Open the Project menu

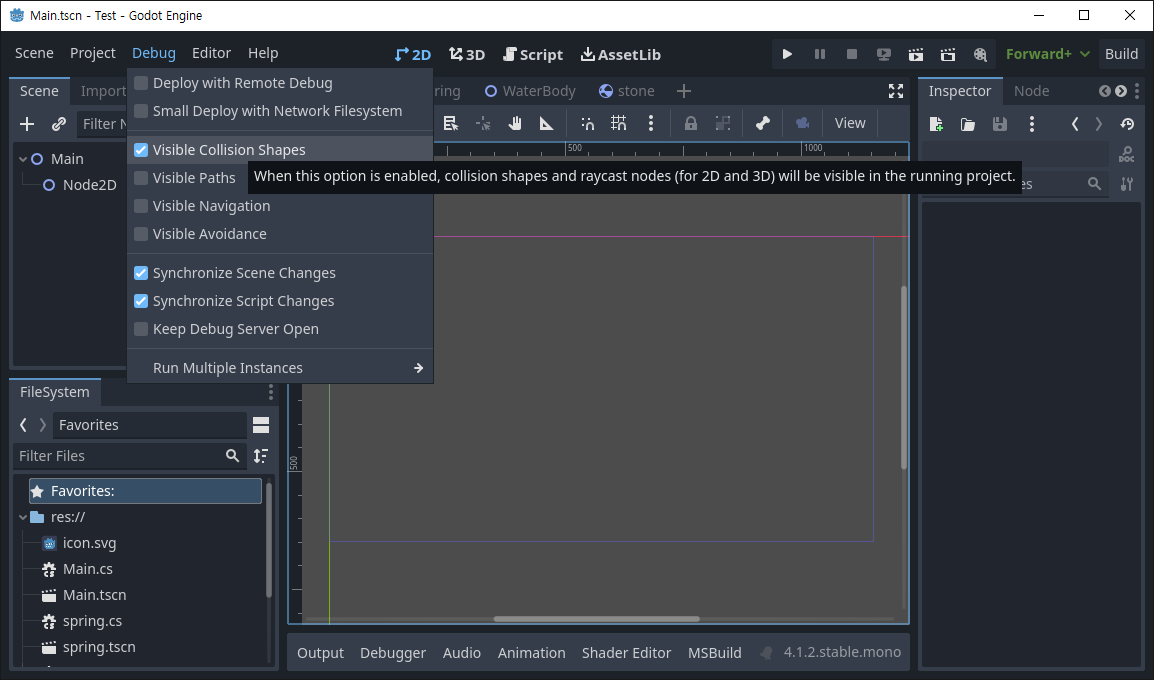click(x=93, y=53)
